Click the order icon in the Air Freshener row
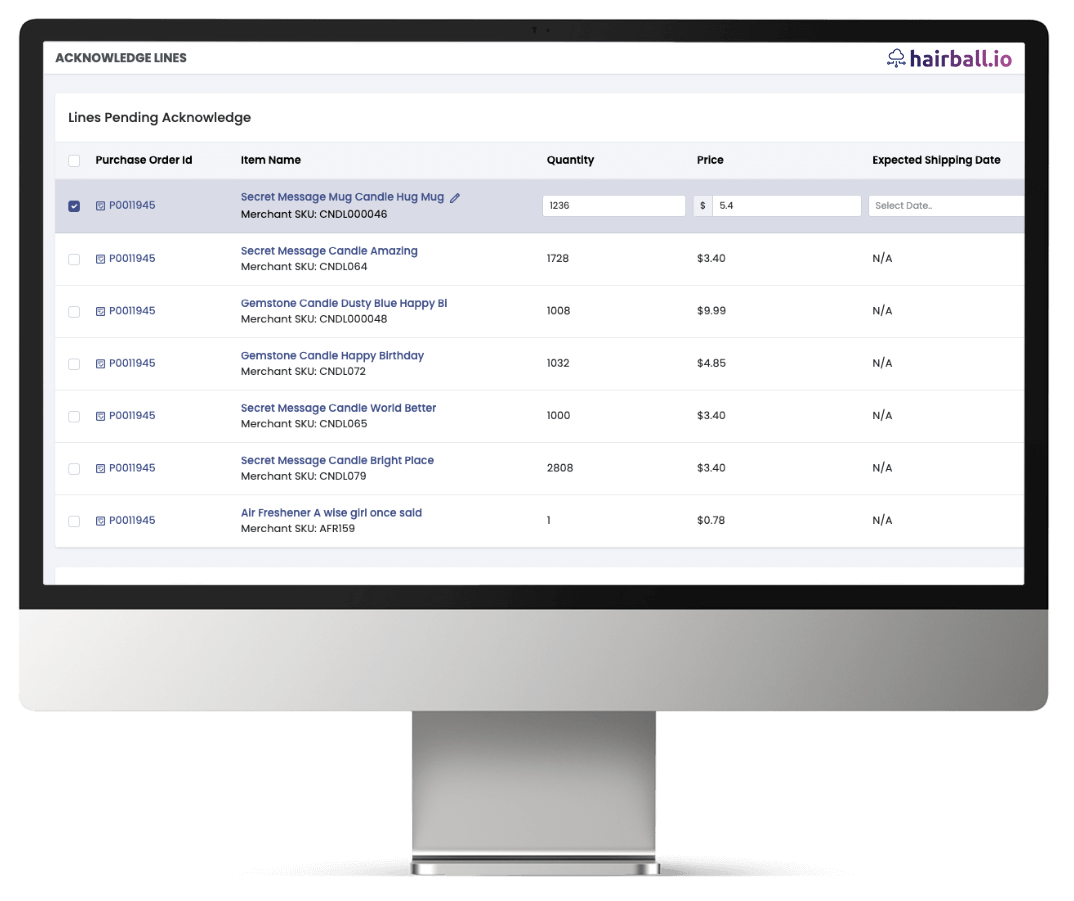 click(100, 521)
